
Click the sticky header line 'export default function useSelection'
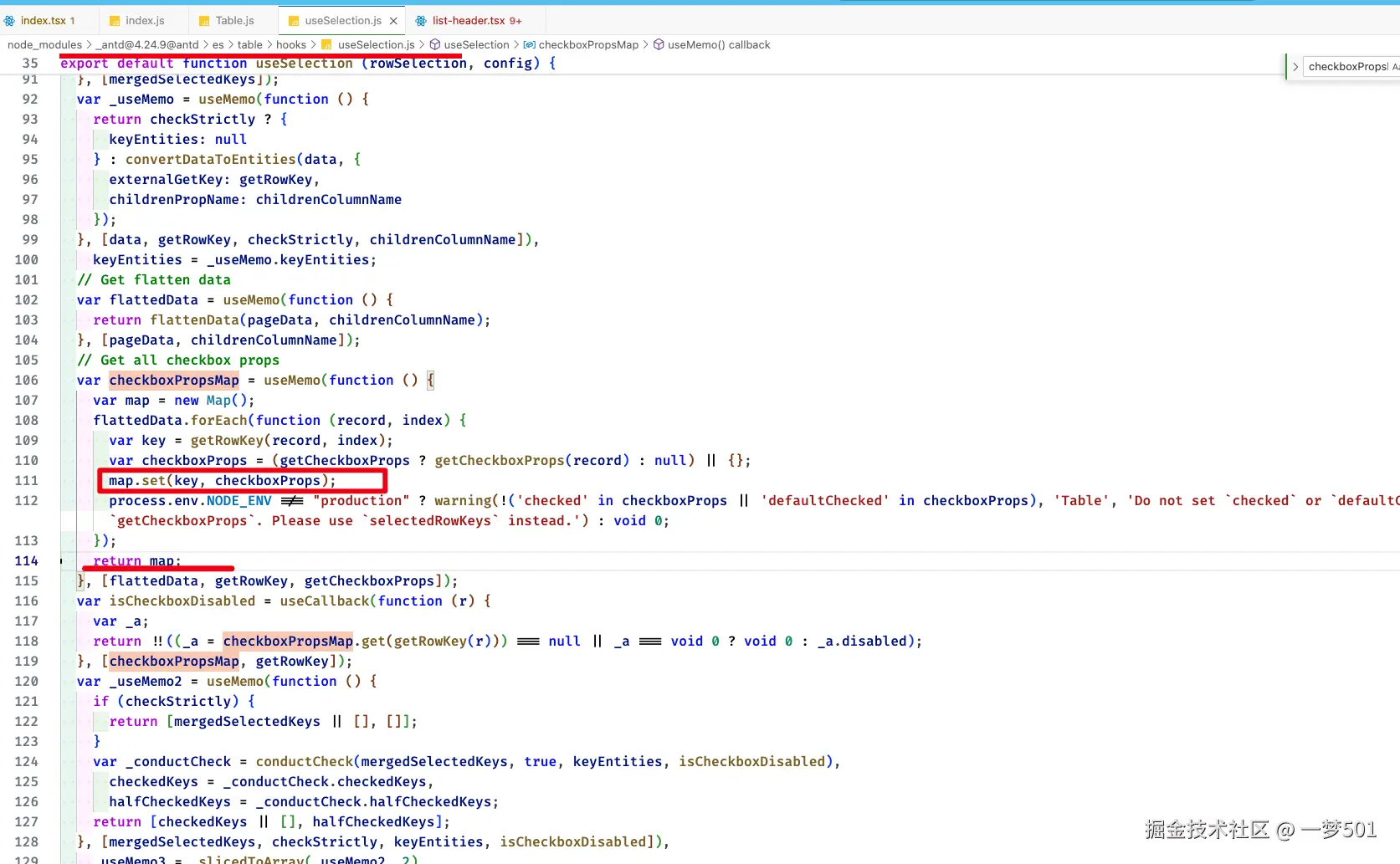(x=308, y=64)
